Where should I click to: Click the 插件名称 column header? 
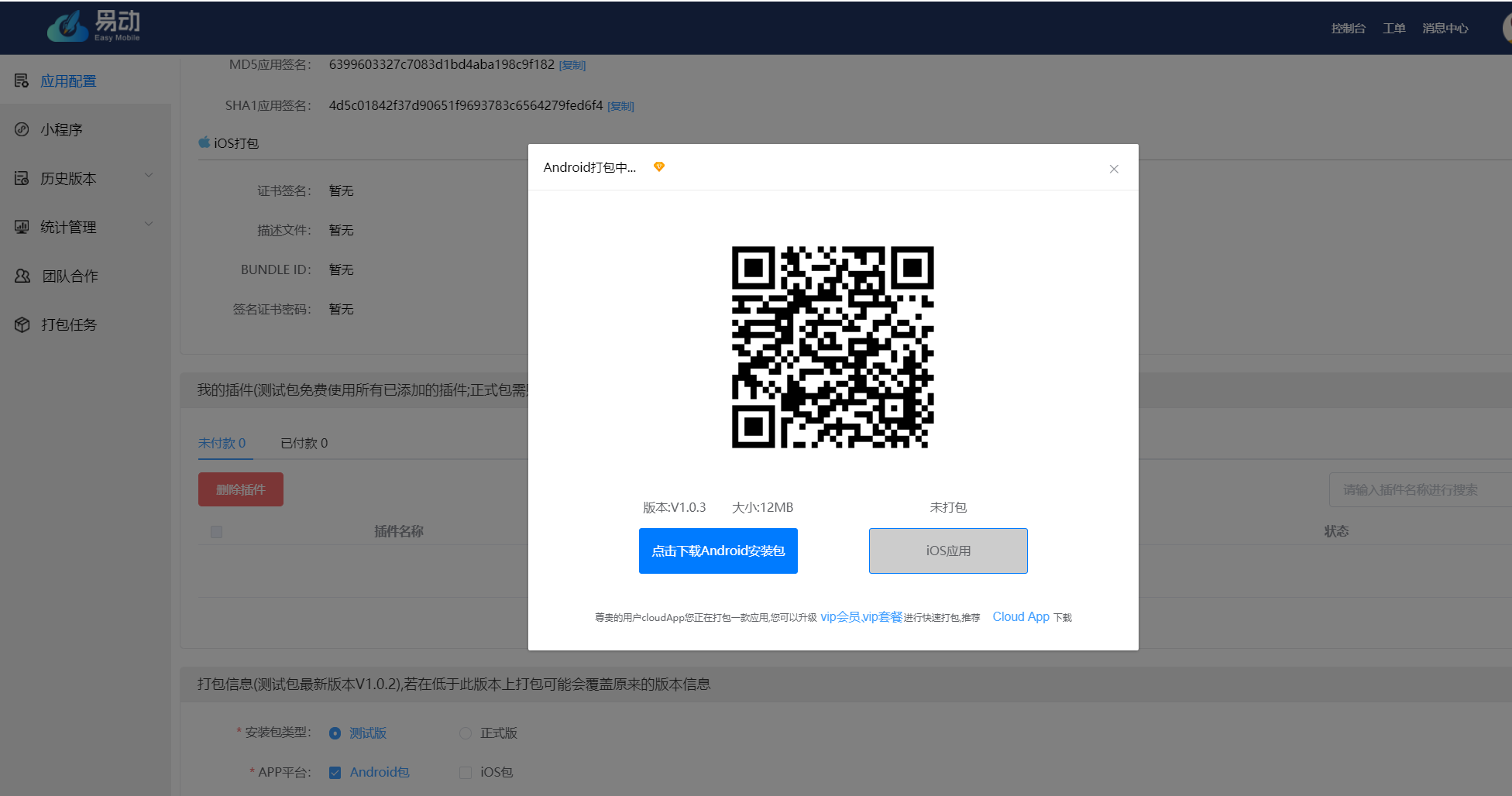coord(399,531)
